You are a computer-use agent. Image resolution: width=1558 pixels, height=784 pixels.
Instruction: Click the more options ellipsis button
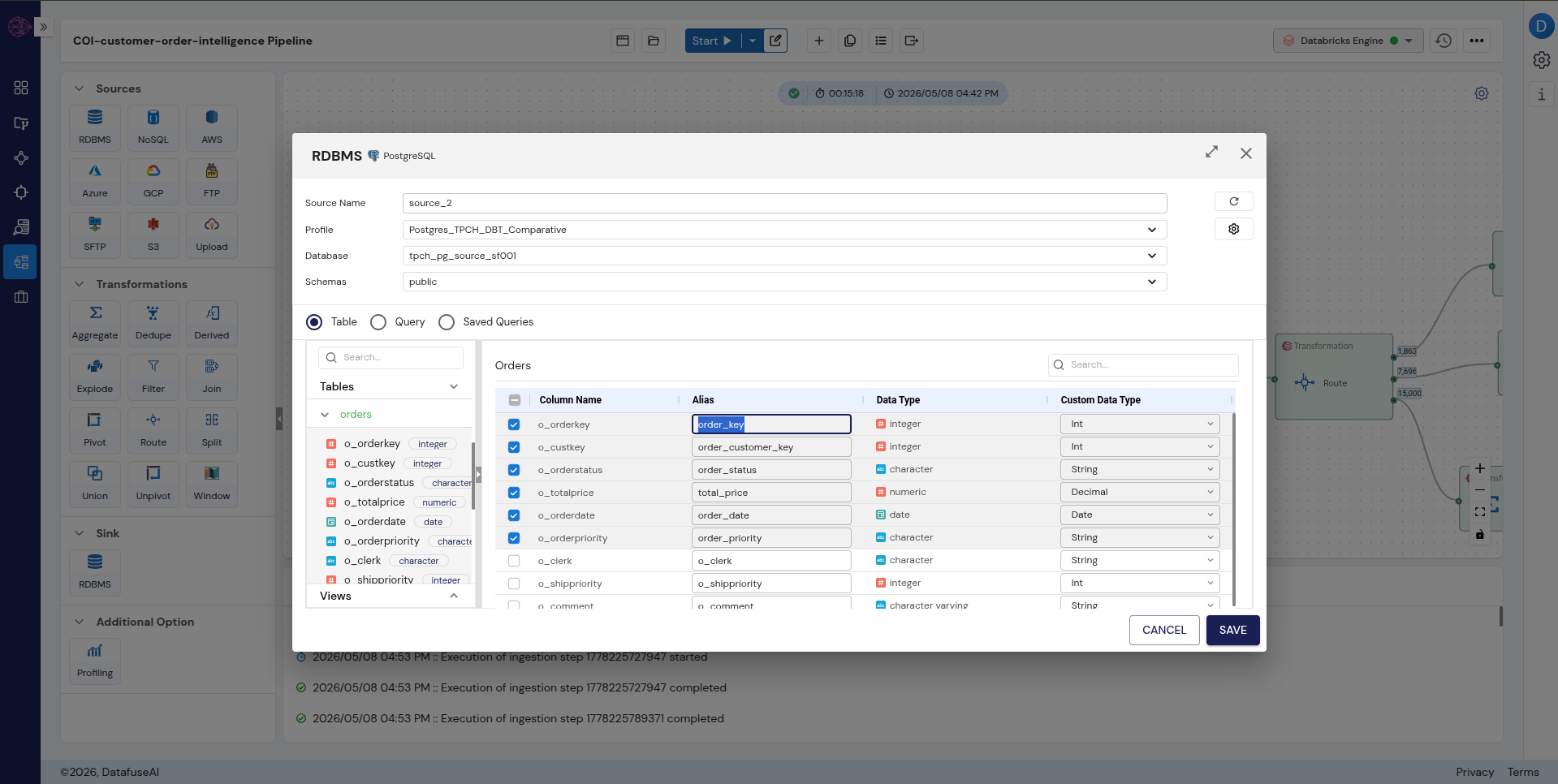[x=1477, y=41]
